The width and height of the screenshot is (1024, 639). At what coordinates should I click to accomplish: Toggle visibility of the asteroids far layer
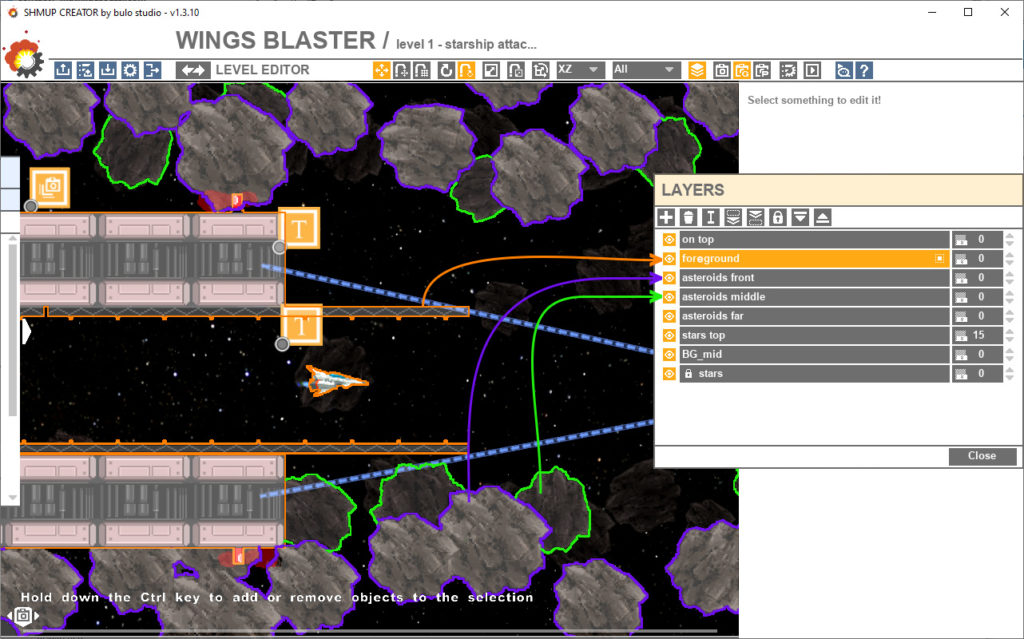667,315
